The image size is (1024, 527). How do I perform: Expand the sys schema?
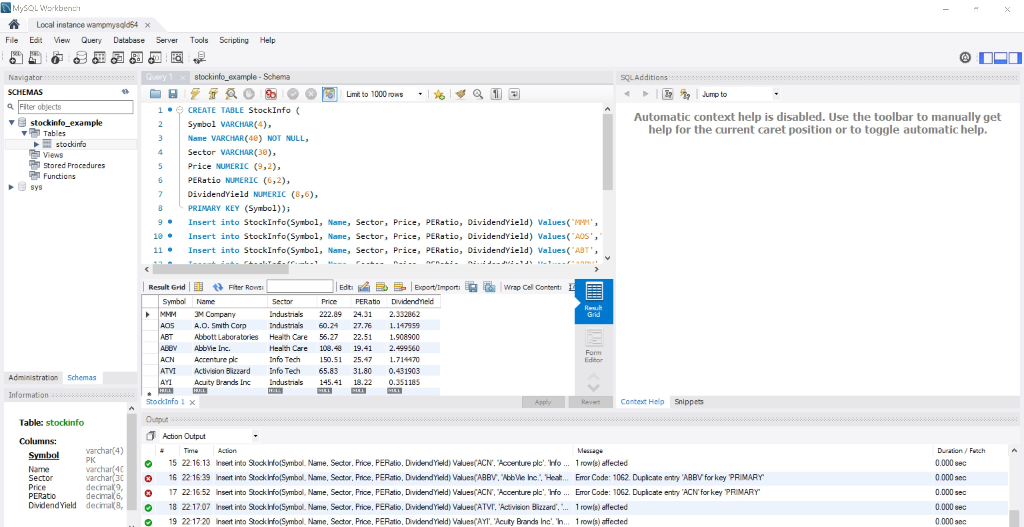pyautogui.click(x=12, y=187)
